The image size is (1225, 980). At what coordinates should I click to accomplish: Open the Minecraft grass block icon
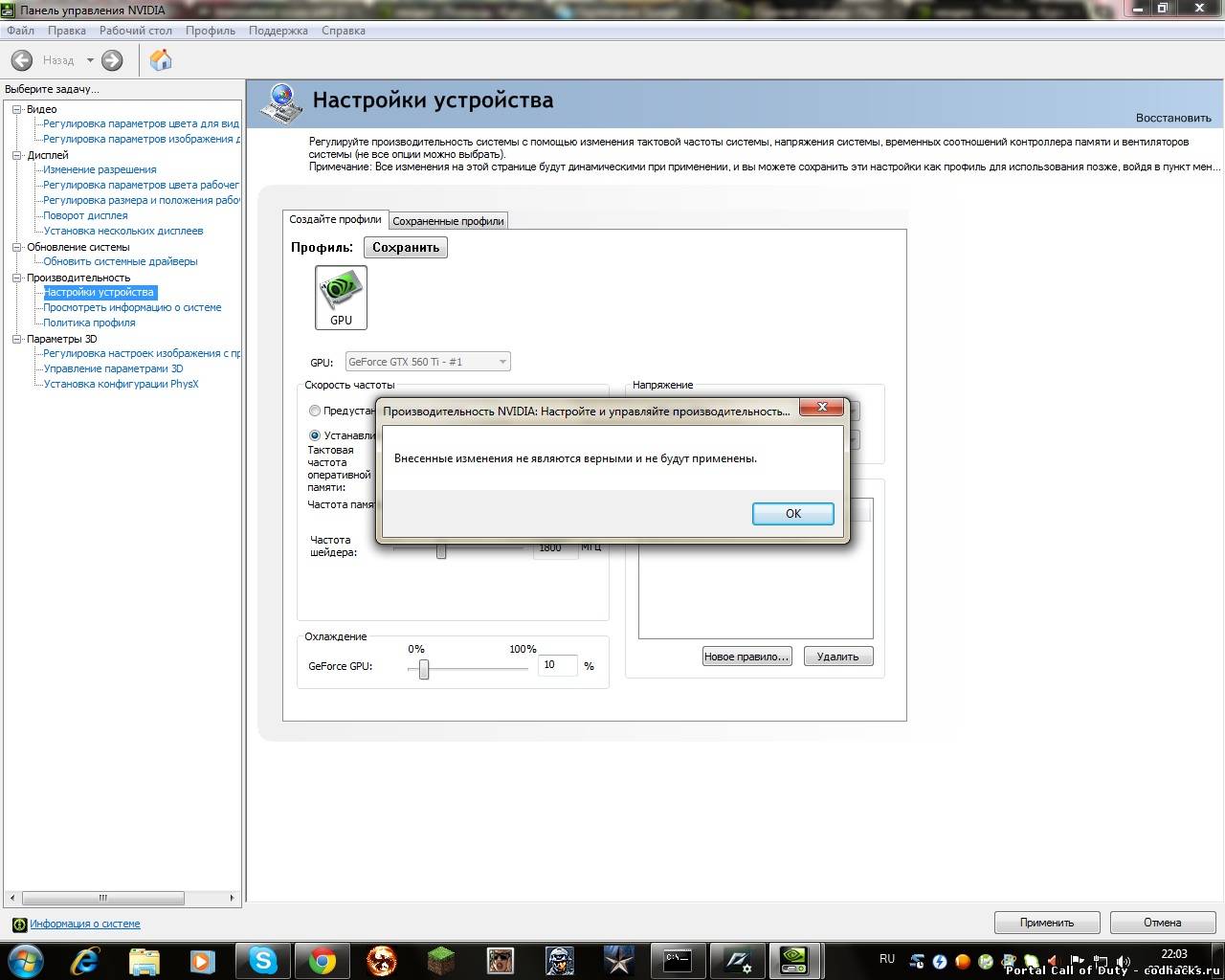(x=441, y=960)
